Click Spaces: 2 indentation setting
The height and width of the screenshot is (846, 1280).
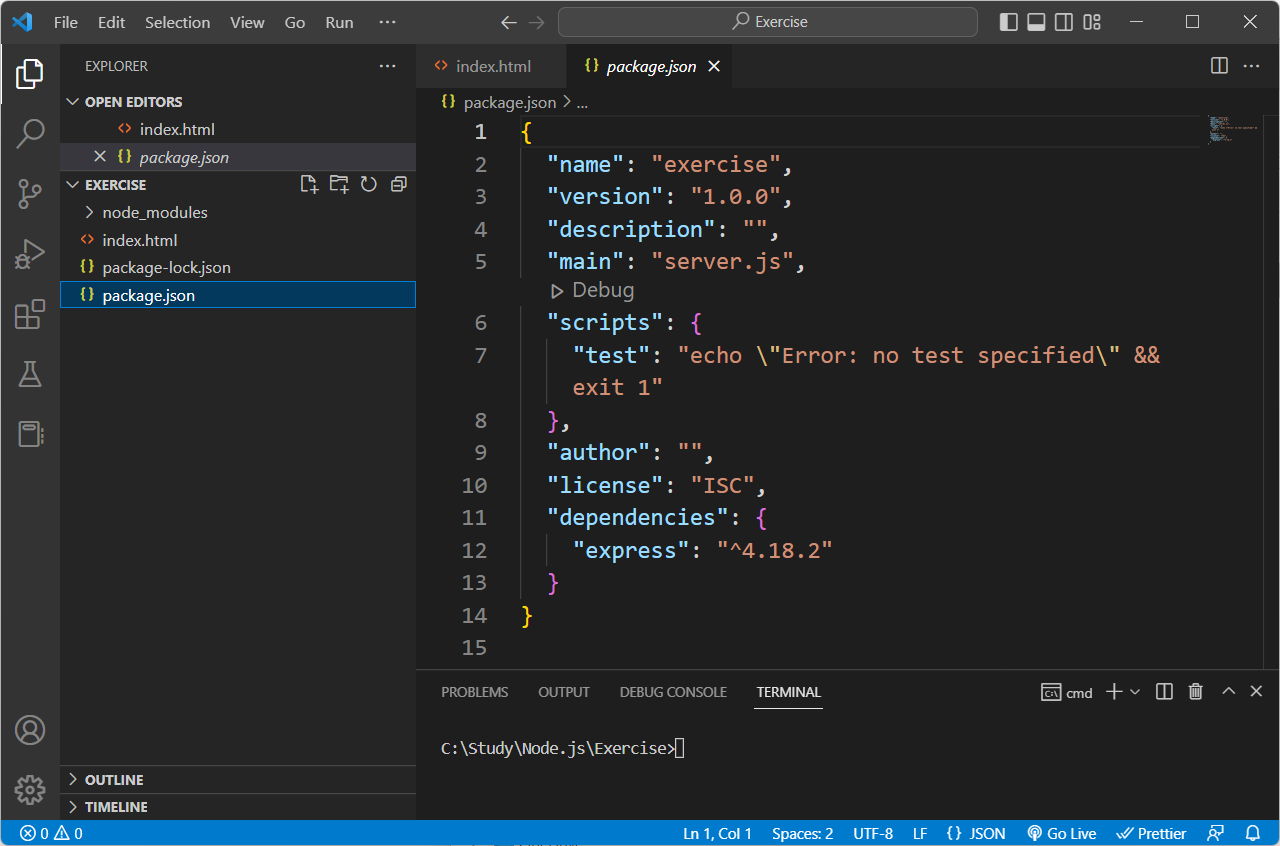tap(803, 833)
